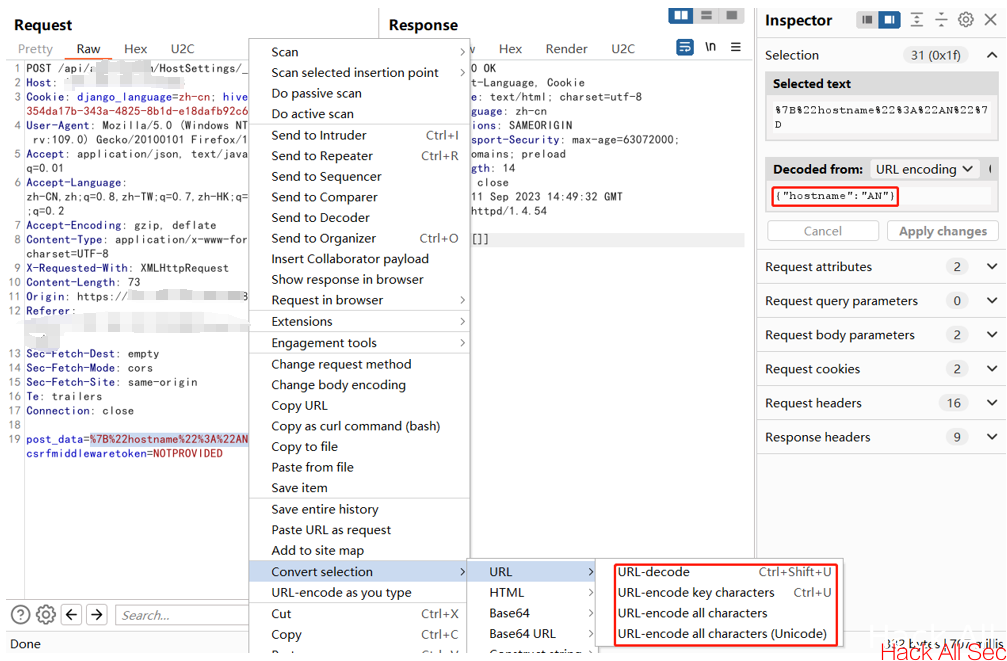Choose Send to Intruder
Viewport: 1007px width, 661px height.
point(359,135)
